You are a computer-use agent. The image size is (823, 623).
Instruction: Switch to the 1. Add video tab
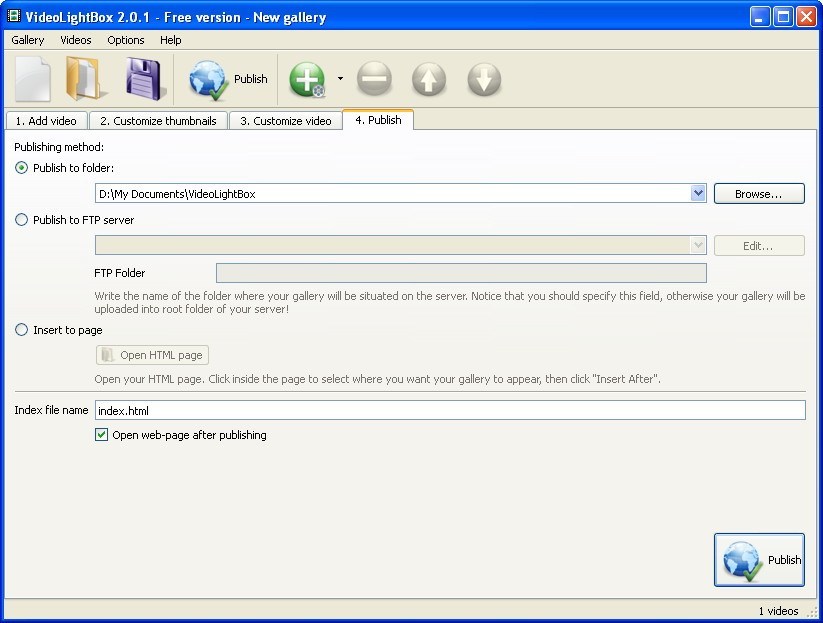coord(46,121)
